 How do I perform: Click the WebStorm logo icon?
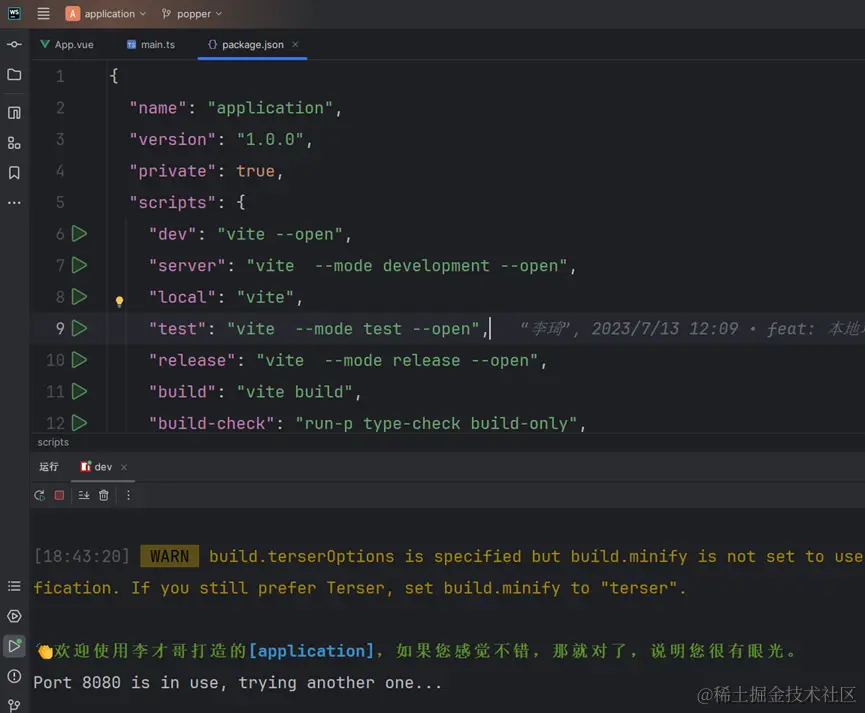click(14, 14)
